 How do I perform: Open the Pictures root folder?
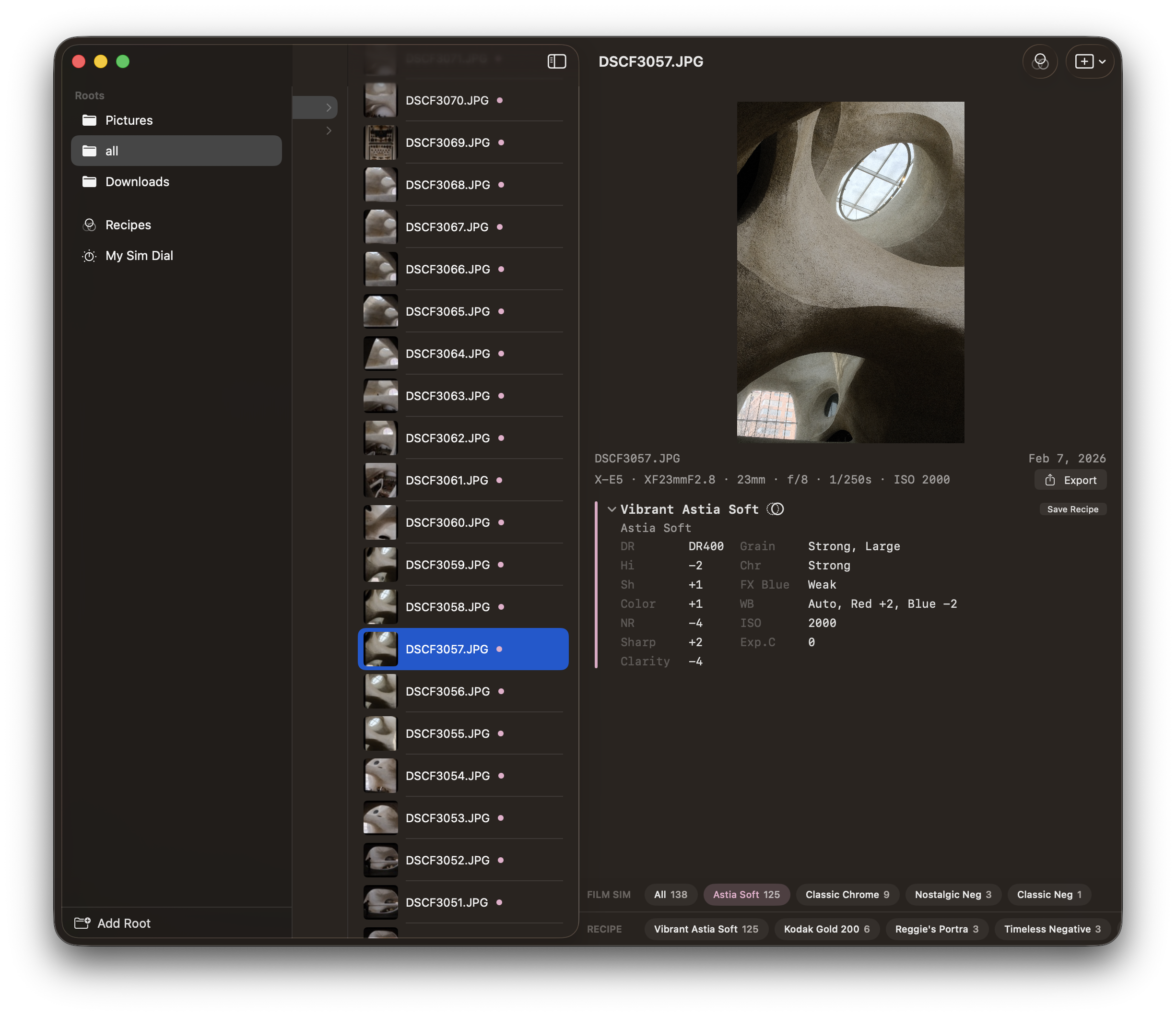pyautogui.click(x=128, y=120)
